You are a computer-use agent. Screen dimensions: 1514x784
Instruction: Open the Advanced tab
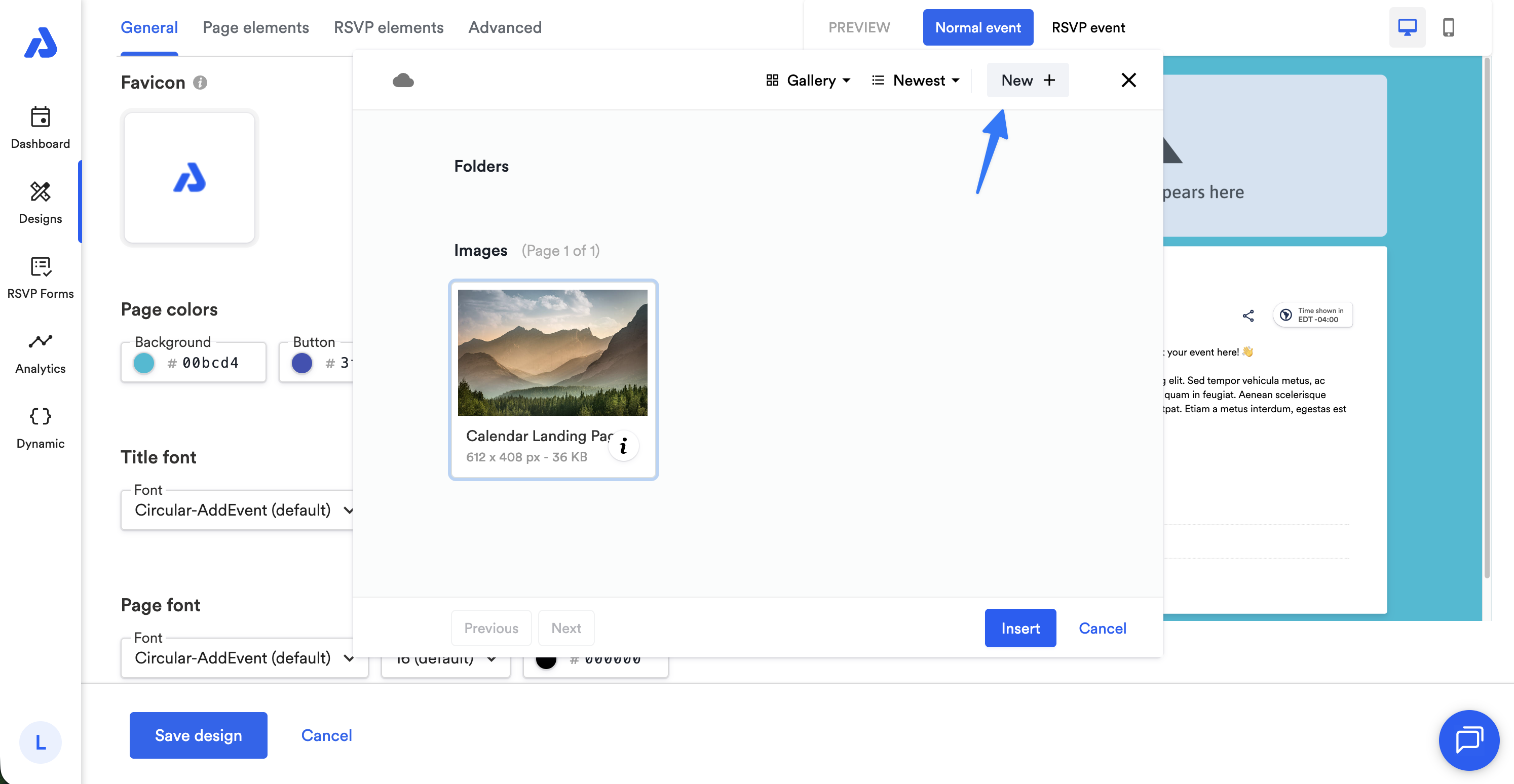tap(504, 27)
